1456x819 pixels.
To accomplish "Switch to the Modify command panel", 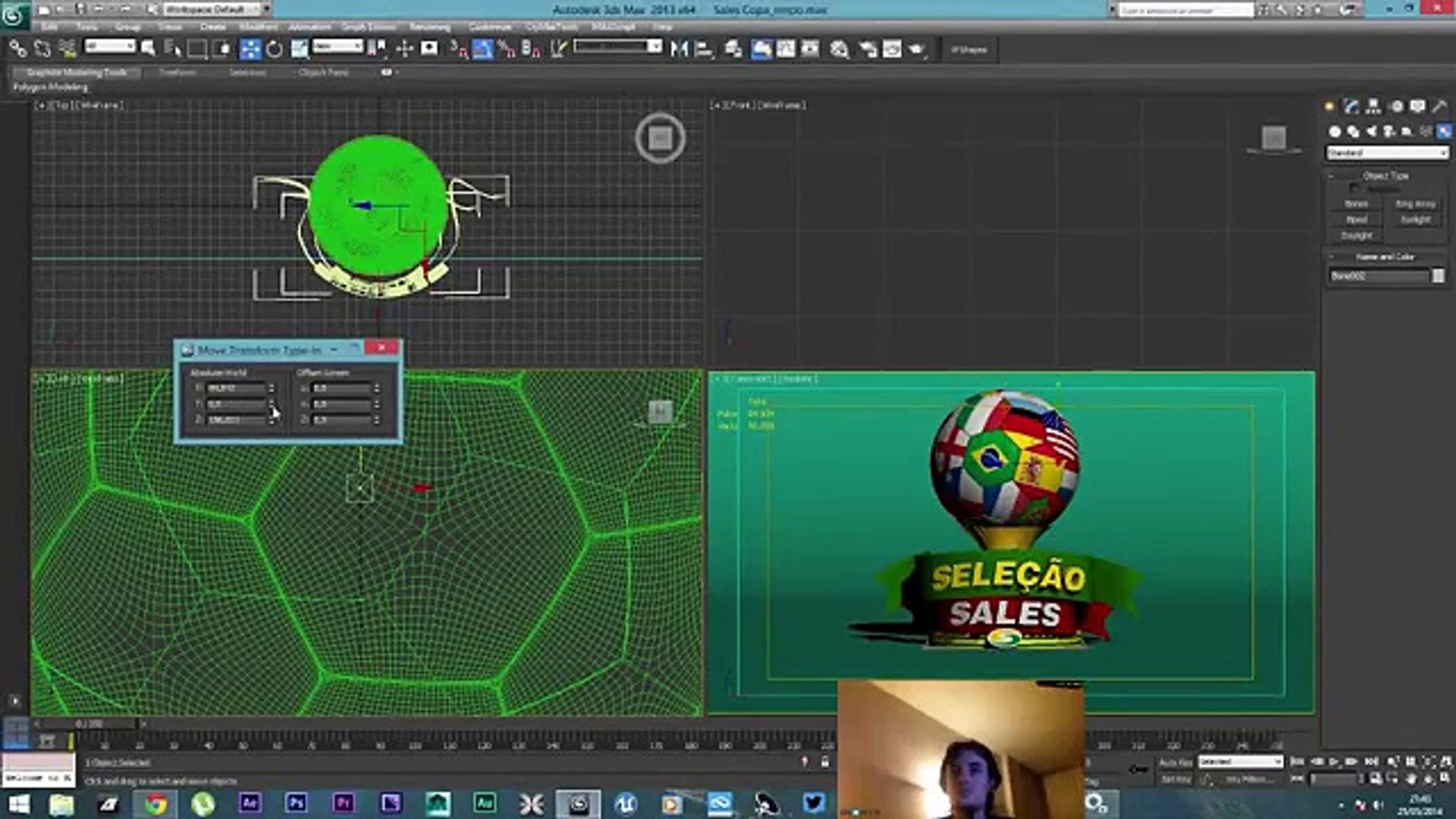I will 1351,107.
